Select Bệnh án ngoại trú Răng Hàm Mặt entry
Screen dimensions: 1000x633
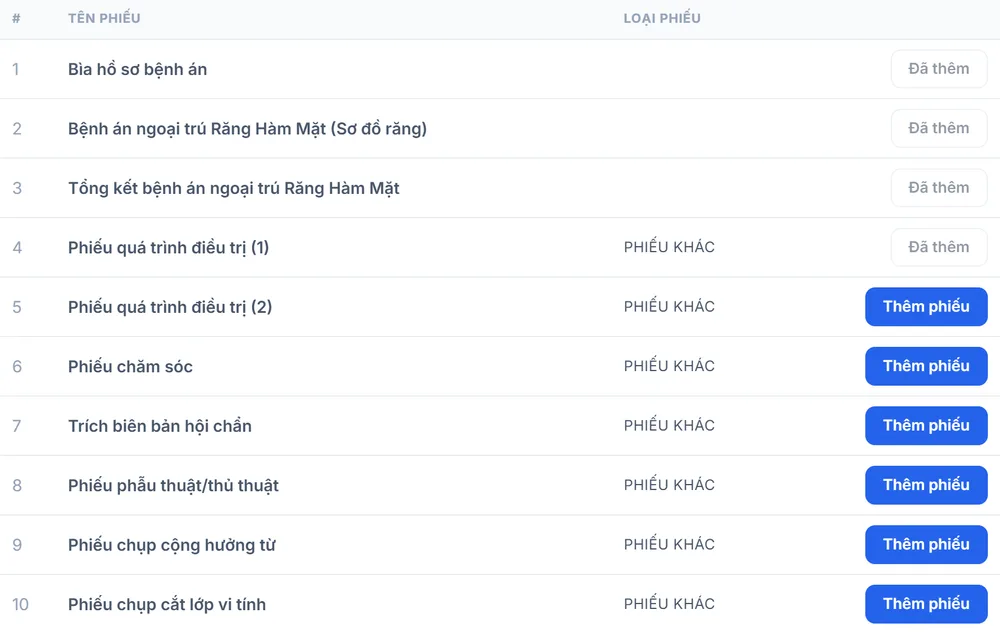(x=247, y=129)
